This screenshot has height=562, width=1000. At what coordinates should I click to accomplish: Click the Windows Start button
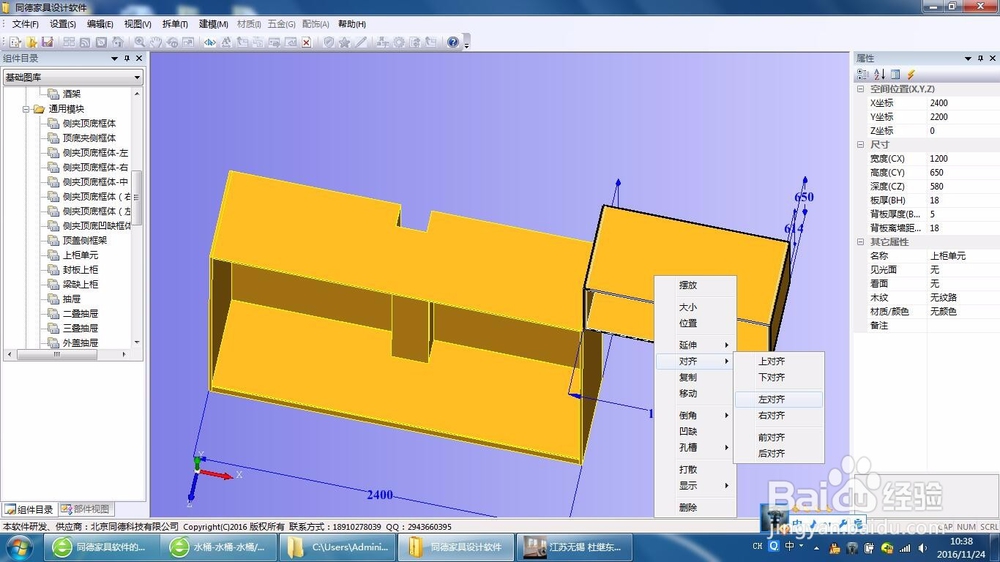[x=18, y=548]
